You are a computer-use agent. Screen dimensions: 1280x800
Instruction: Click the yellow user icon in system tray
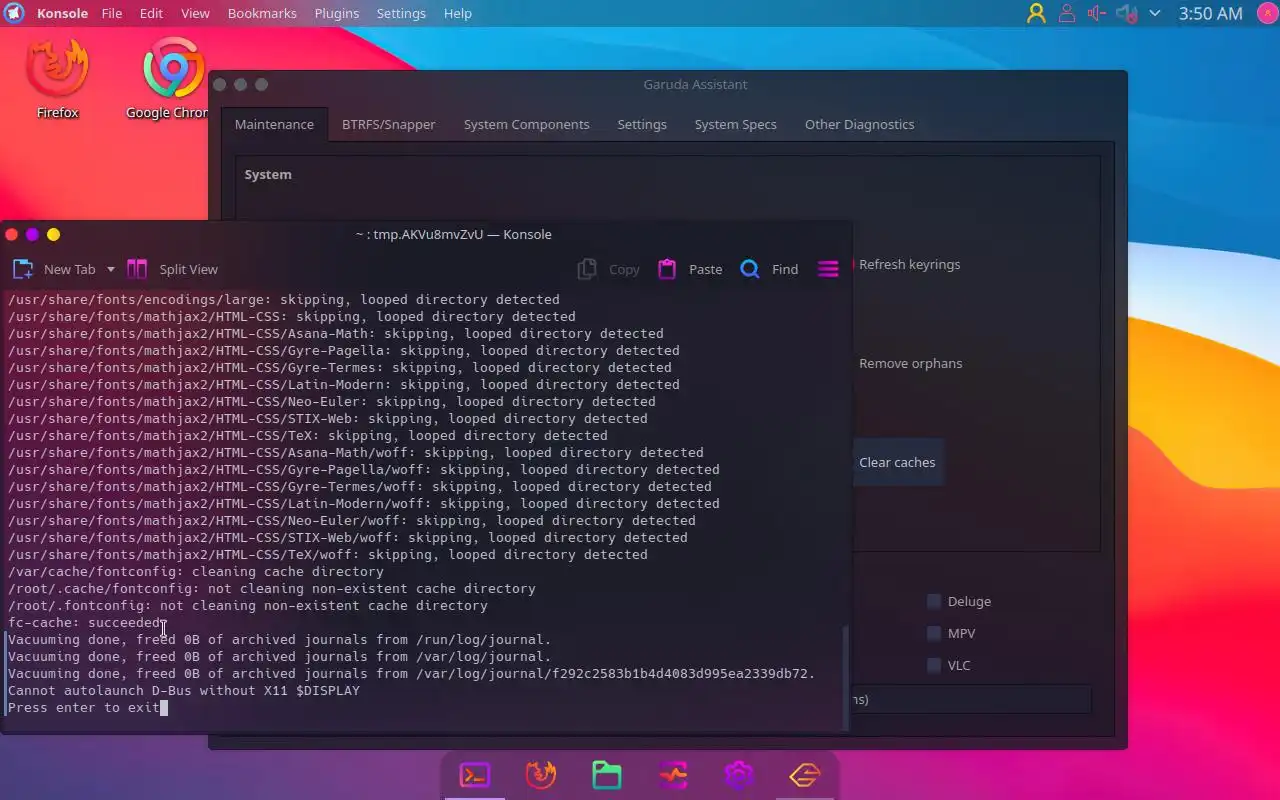pyautogui.click(x=1036, y=13)
